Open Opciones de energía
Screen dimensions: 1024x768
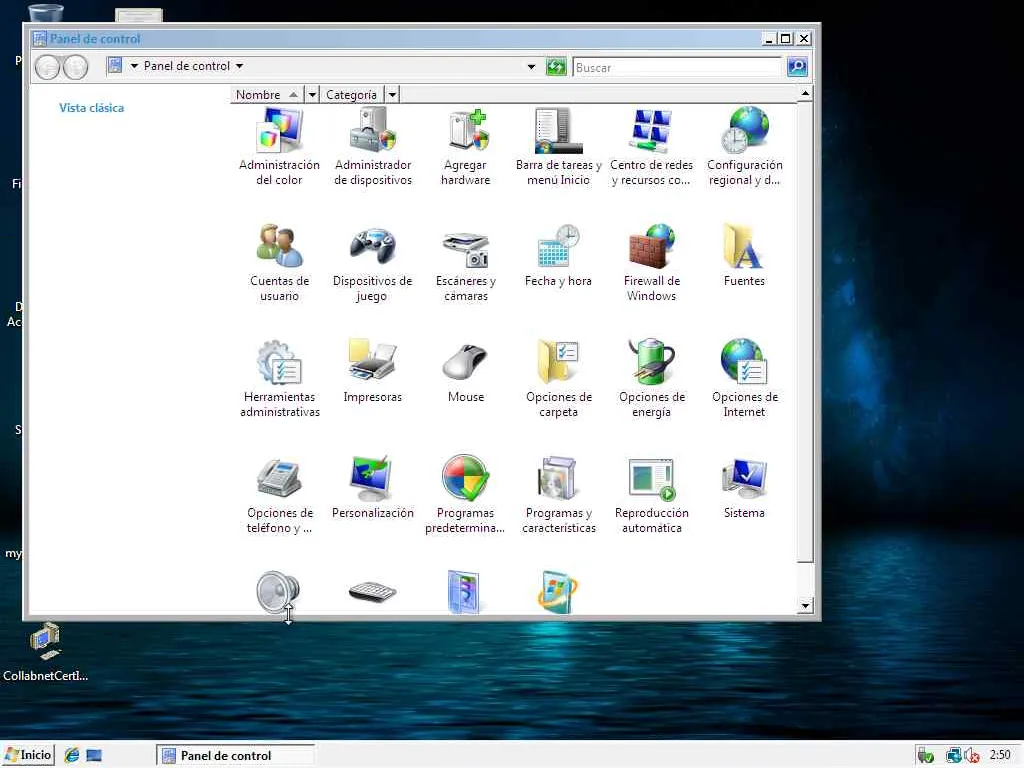pyautogui.click(x=651, y=379)
